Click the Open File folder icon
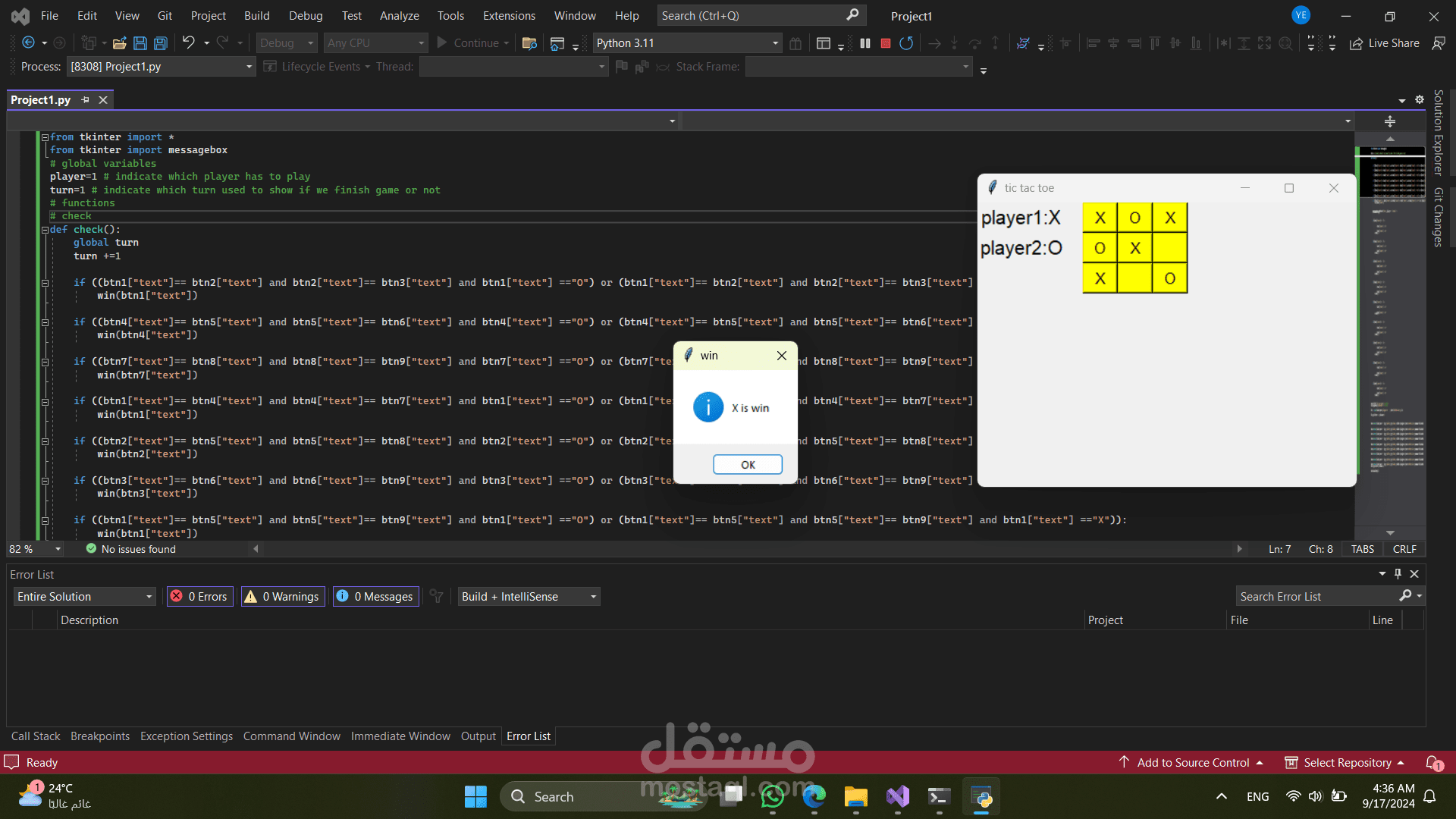Screen dimensions: 1456x819 pyautogui.click(x=119, y=43)
